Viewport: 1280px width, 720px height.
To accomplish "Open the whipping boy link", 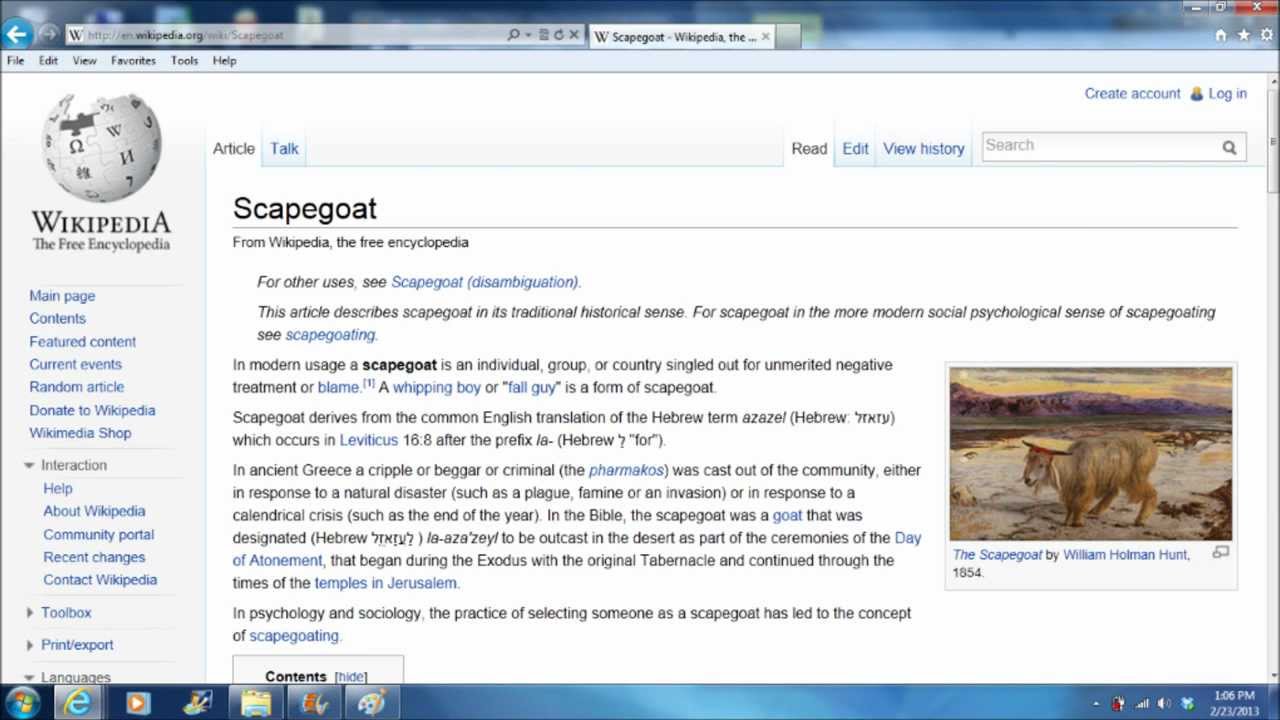I will point(437,387).
